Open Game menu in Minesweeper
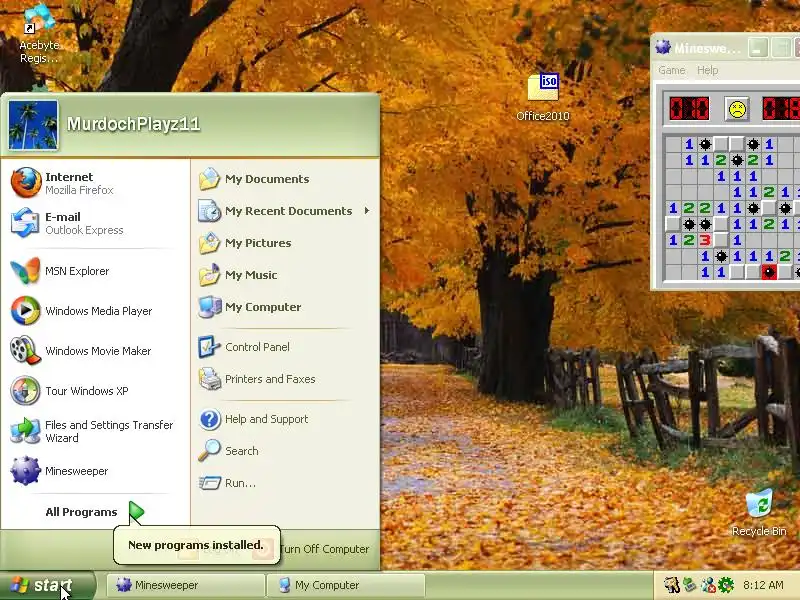Screen dimensions: 800x600 coord(671,70)
